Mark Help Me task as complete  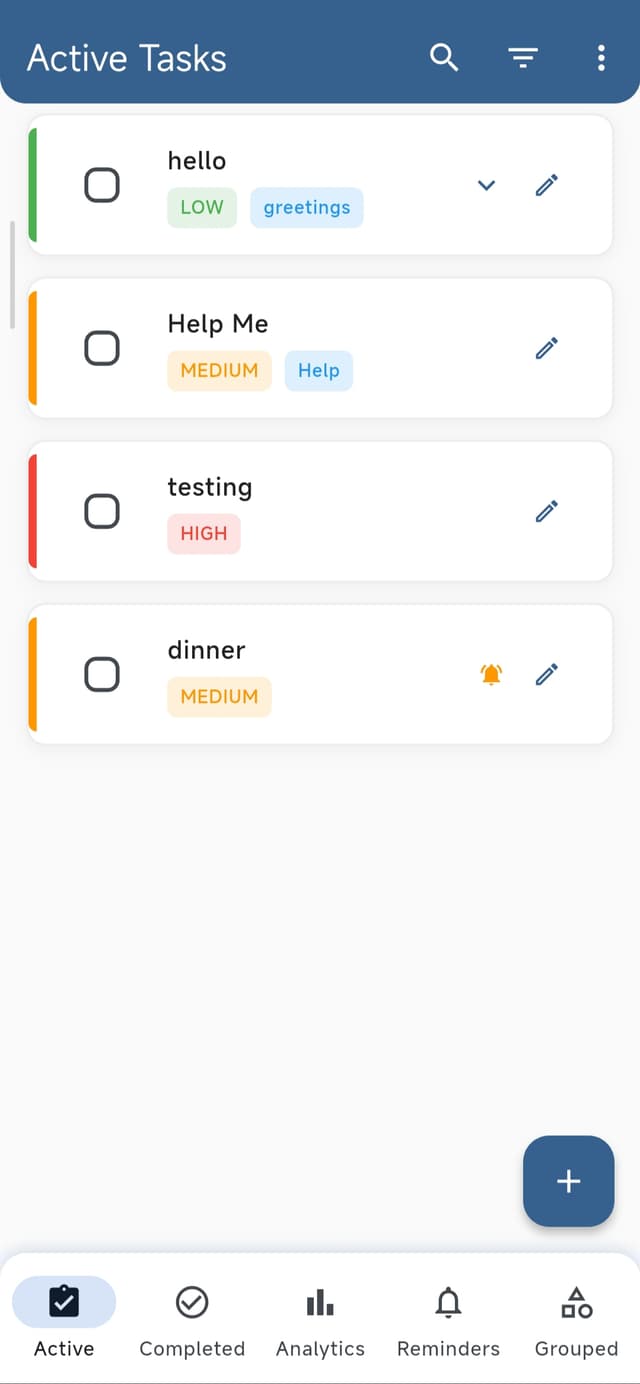click(102, 348)
